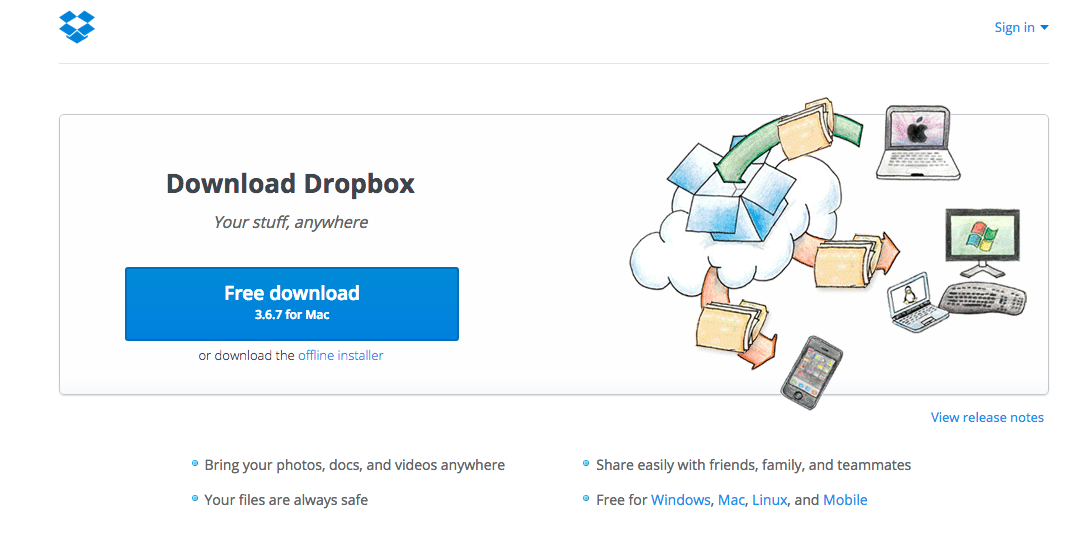Click the 'Your stuff, anywhere' tagline
Viewport: 1090px width, 557px height.
pyautogui.click(x=291, y=223)
